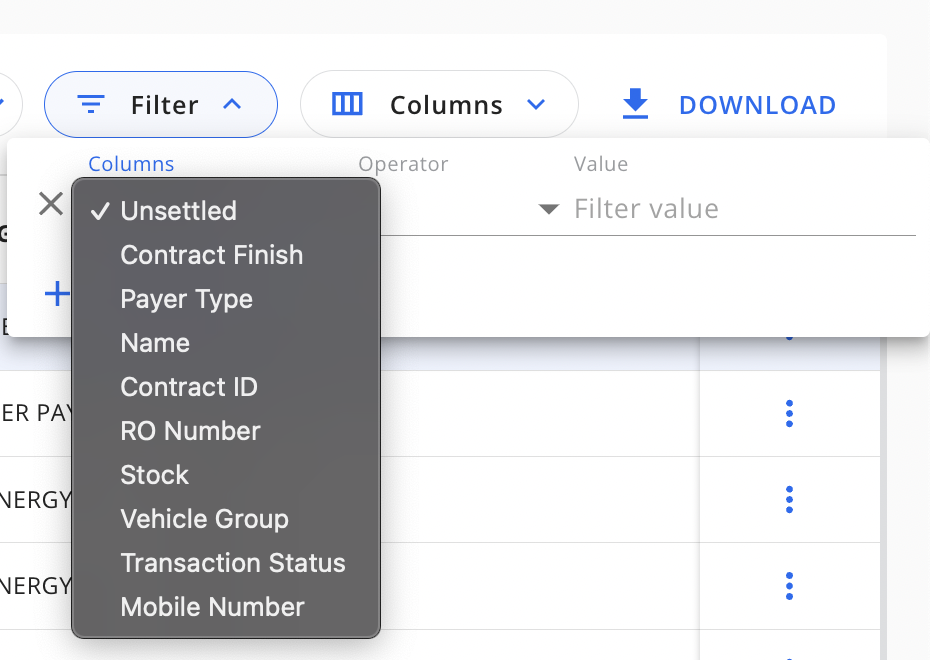The height and width of the screenshot is (660, 930).
Task: Click the DOWNLOAD button
Action: (729, 105)
